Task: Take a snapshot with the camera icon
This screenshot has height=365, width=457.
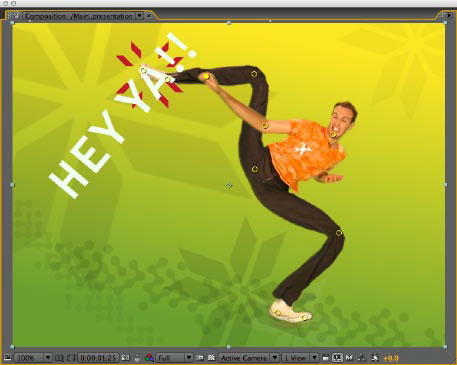Action: (x=126, y=358)
